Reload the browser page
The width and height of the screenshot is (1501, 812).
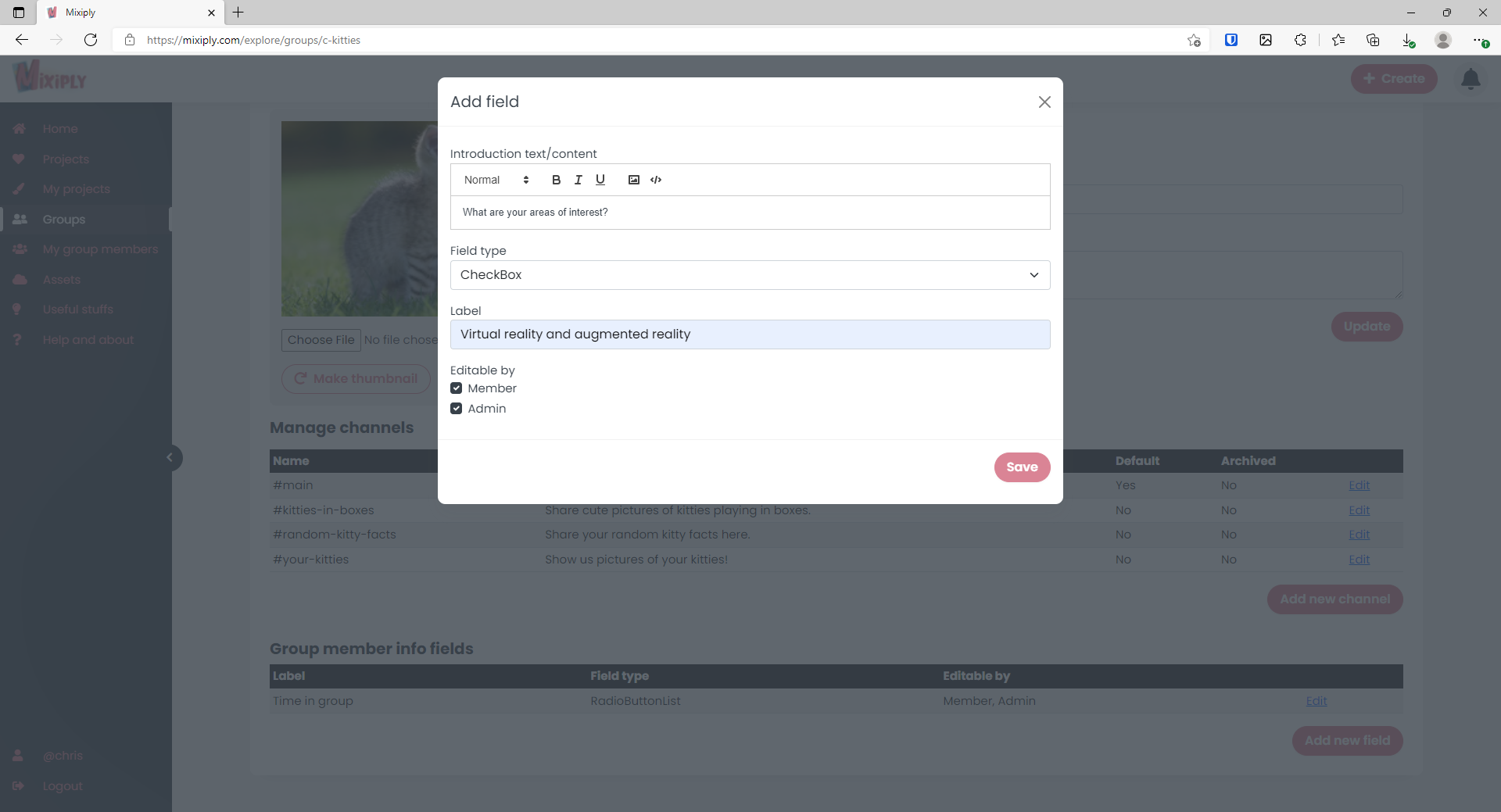pos(91,40)
